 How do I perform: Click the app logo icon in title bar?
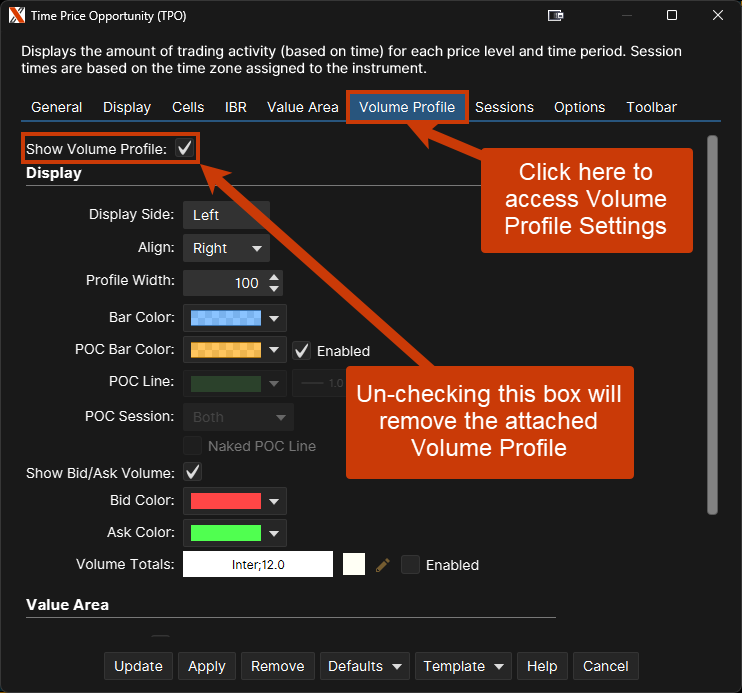(16, 15)
